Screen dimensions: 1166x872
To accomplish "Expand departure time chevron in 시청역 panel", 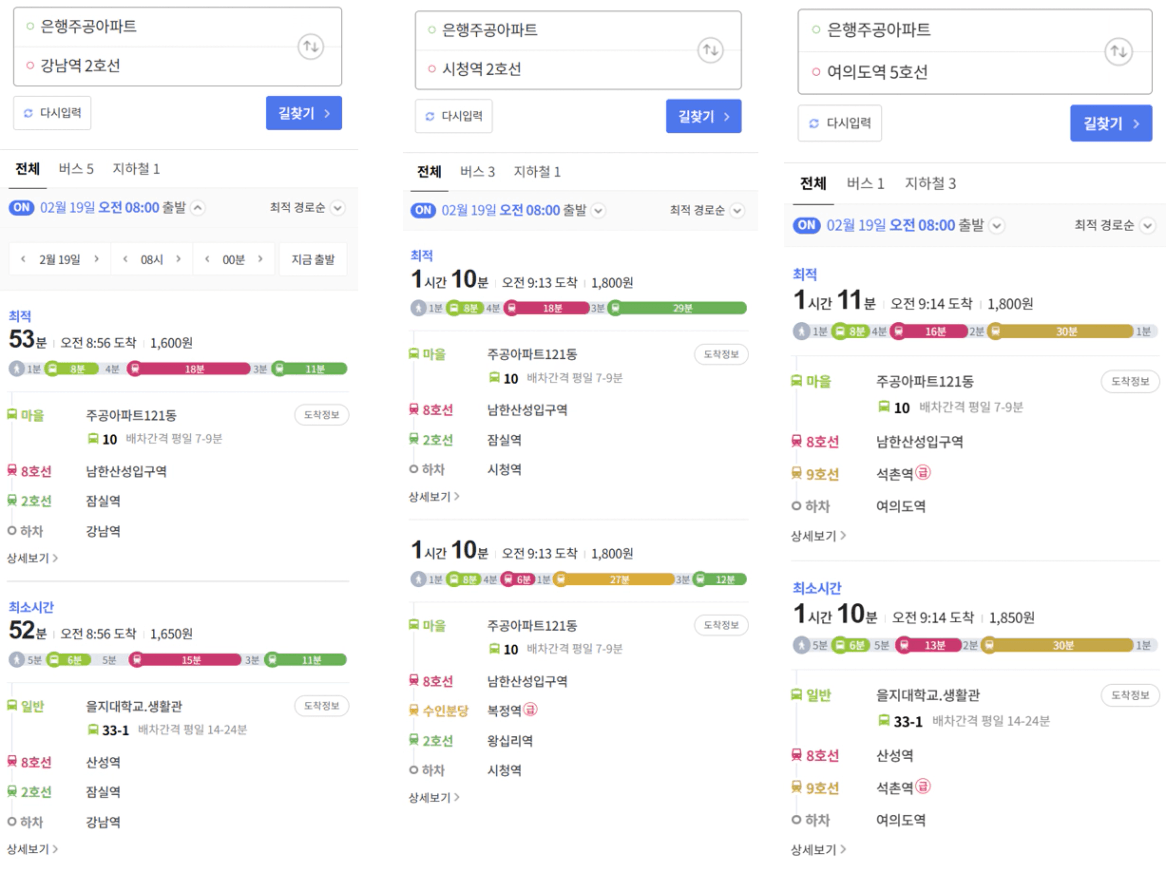I will tap(598, 211).
